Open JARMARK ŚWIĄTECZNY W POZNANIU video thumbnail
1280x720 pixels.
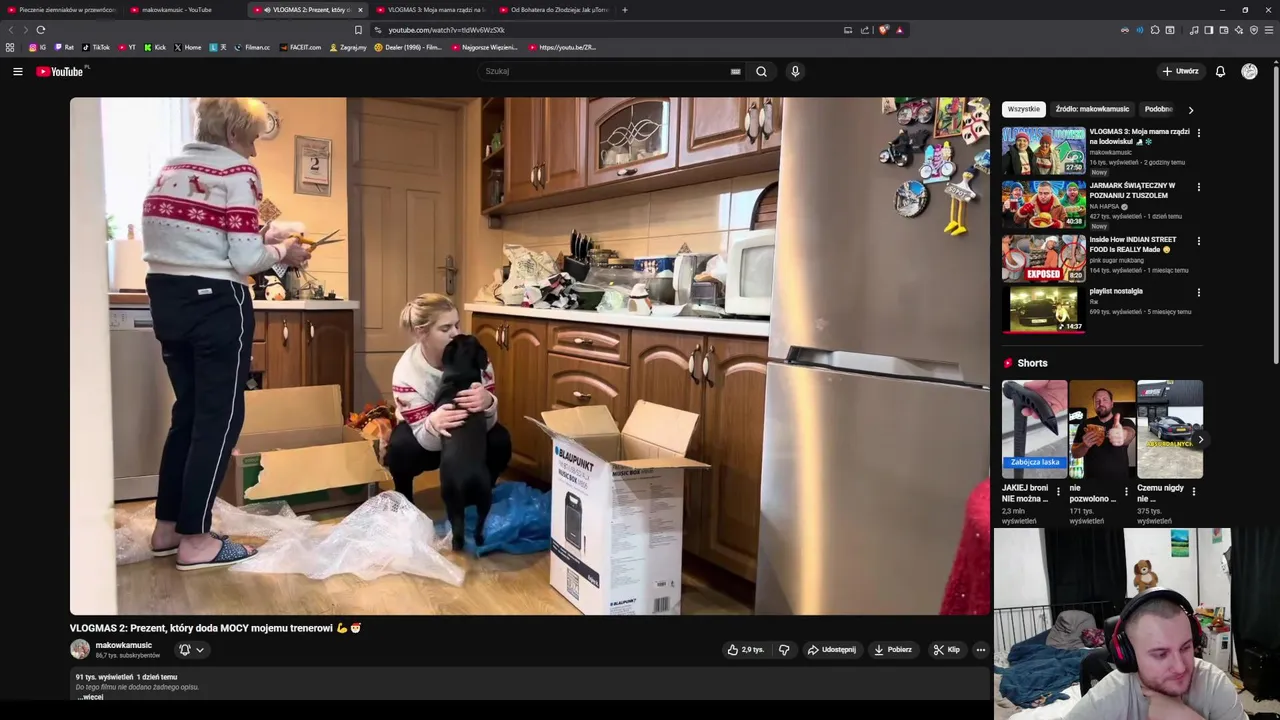click(1043, 205)
